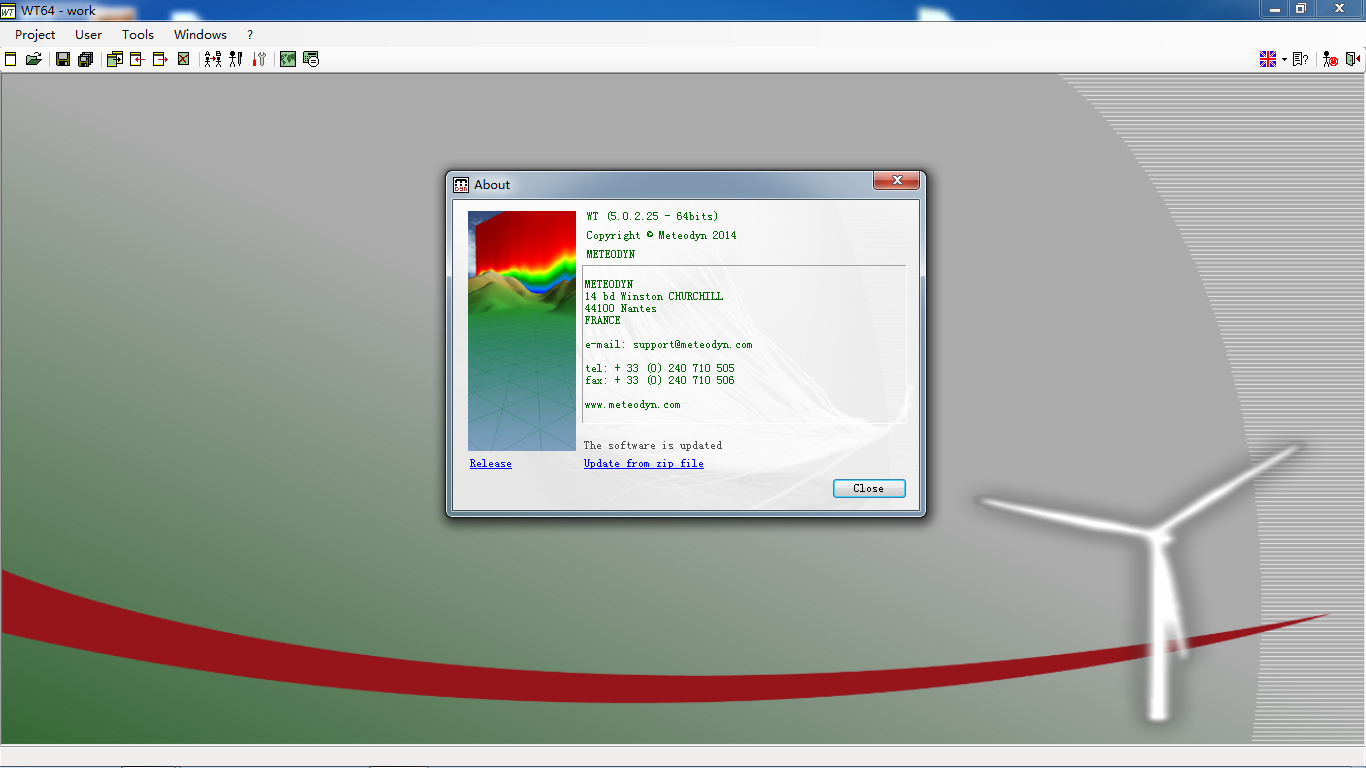Screen dimensions: 1366x768
Task: Click "The software is updated" status text
Action: point(653,446)
